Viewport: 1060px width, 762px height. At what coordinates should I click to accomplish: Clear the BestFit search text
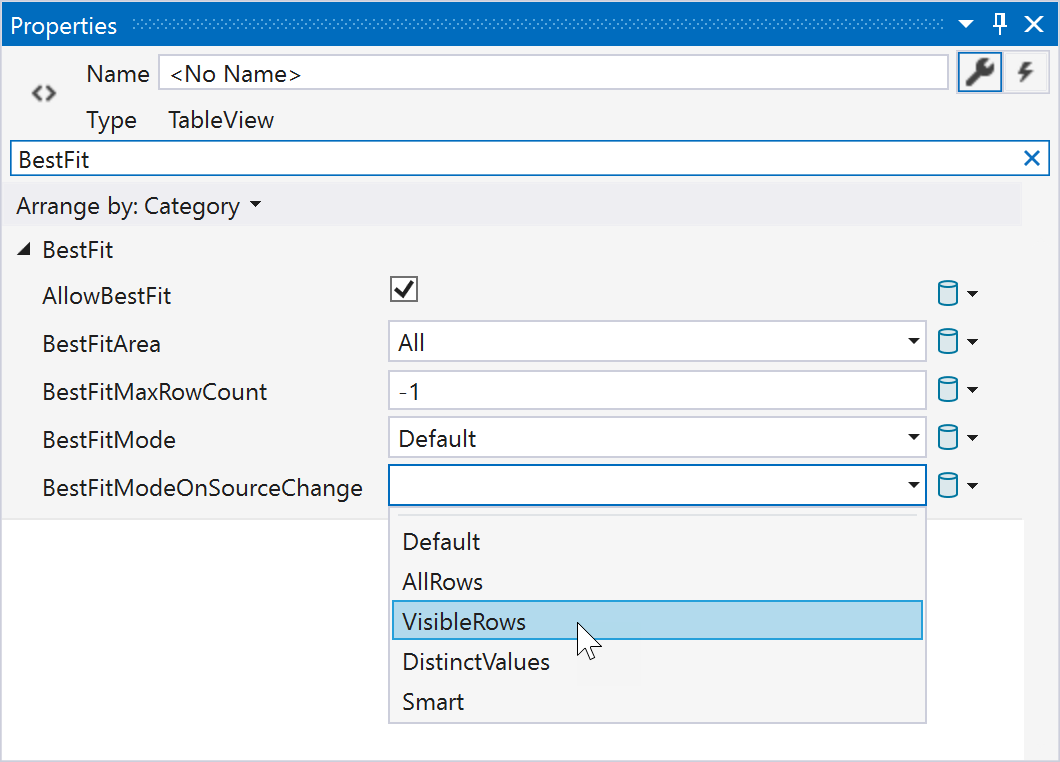click(1032, 158)
